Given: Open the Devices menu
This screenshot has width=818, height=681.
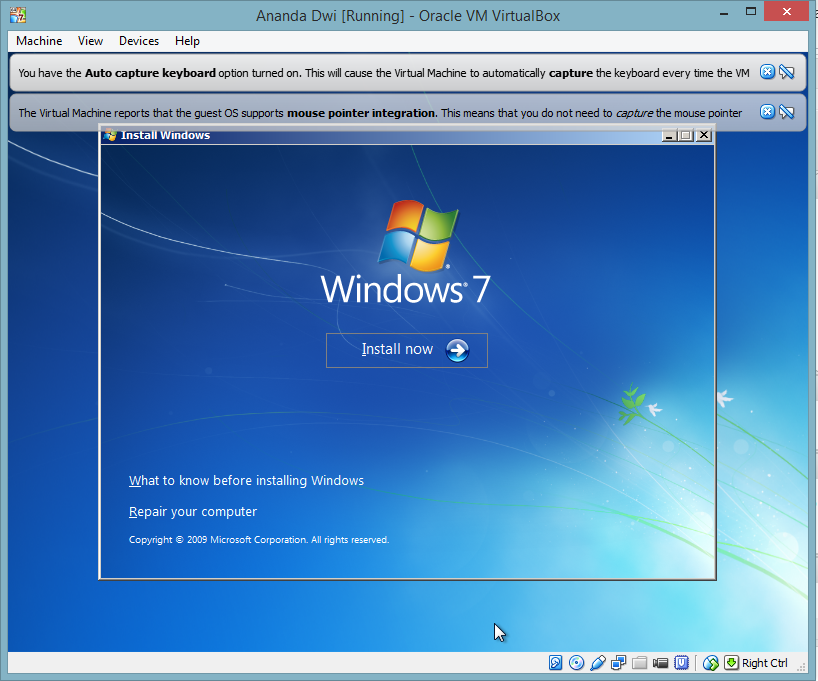Looking at the screenshot, I should pyautogui.click(x=139, y=41).
